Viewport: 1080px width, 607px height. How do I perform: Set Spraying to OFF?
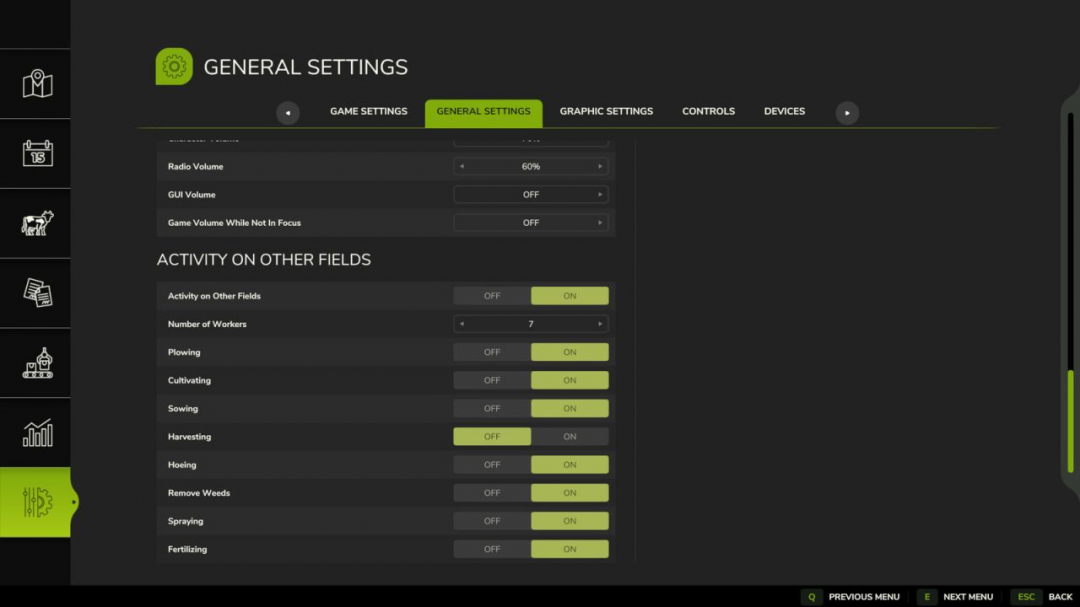point(492,522)
